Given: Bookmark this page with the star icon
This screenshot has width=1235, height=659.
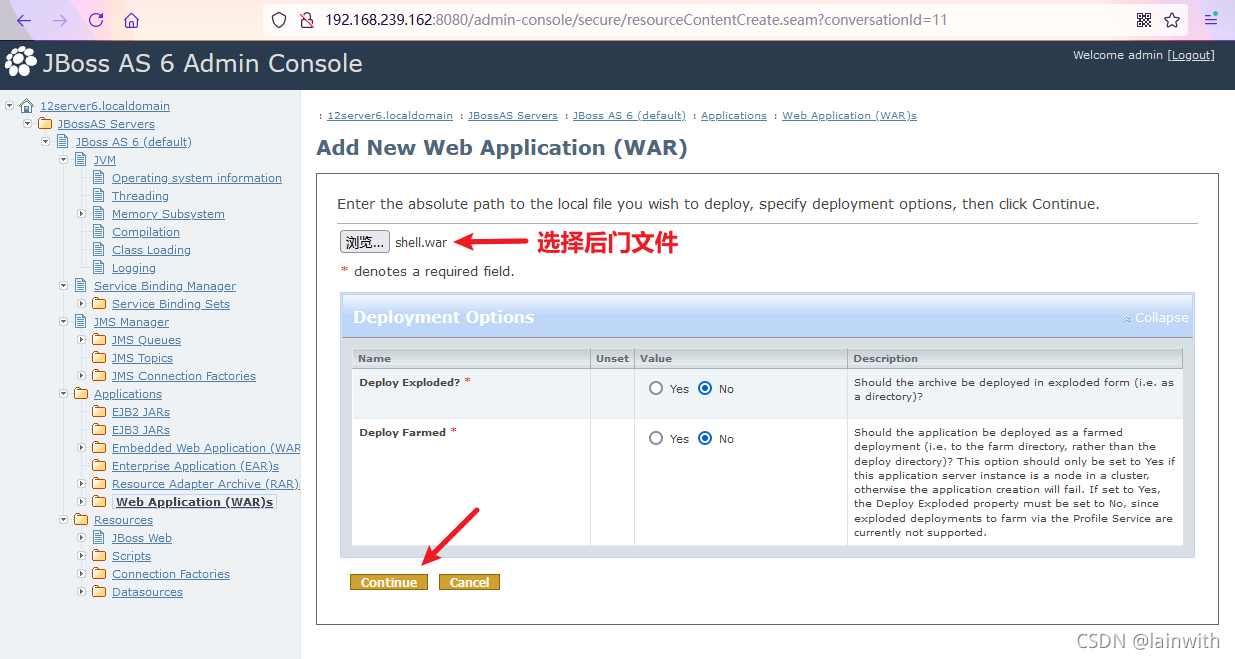Looking at the screenshot, I should (x=1172, y=20).
